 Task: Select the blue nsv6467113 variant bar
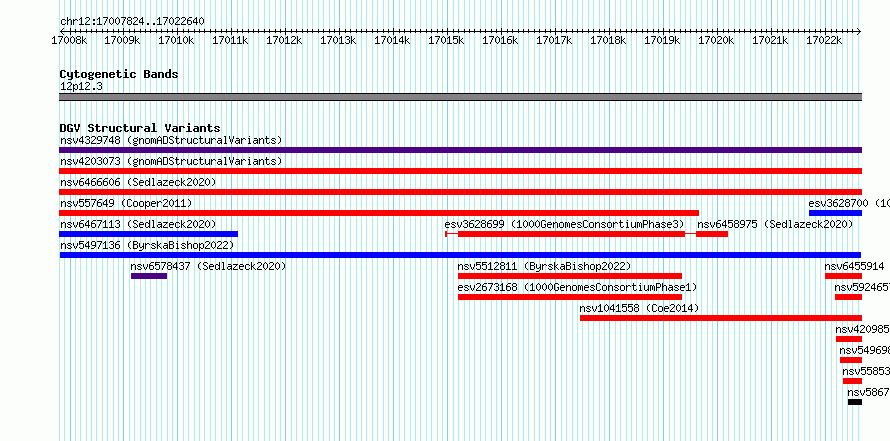[149, 234]
